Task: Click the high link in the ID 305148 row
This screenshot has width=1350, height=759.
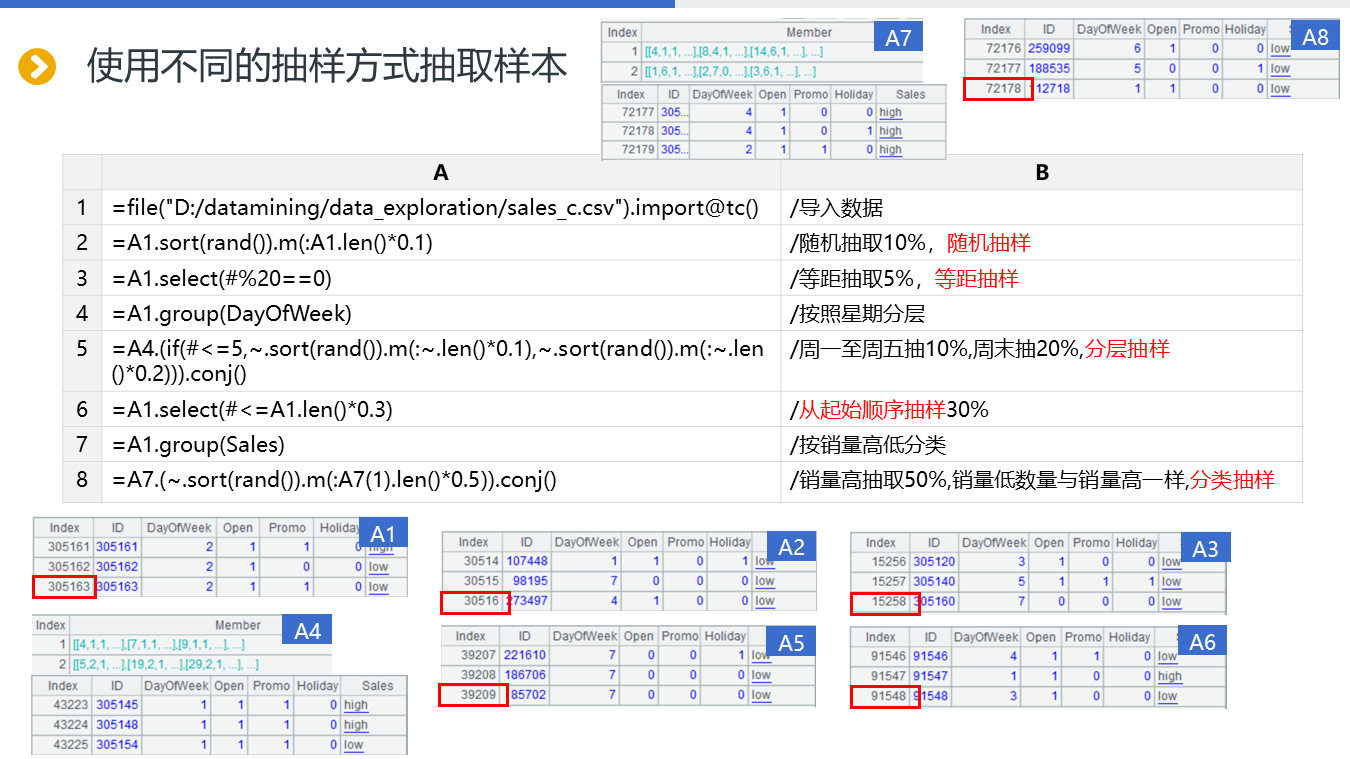Action: pos(356,725)
